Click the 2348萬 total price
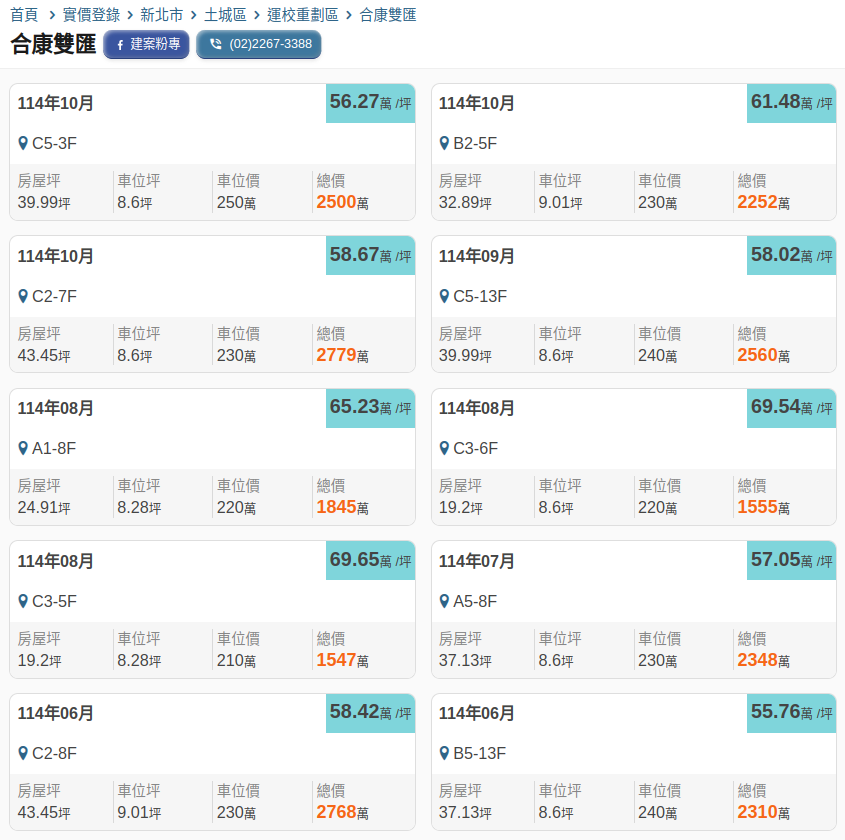Screen dimensions: 845x840 tap(763, 660)
